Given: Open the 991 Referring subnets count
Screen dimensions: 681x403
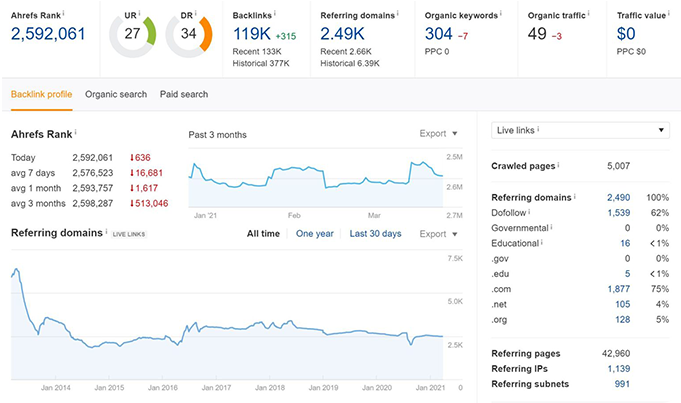Looking at the screenshot, I should [622, 384].
